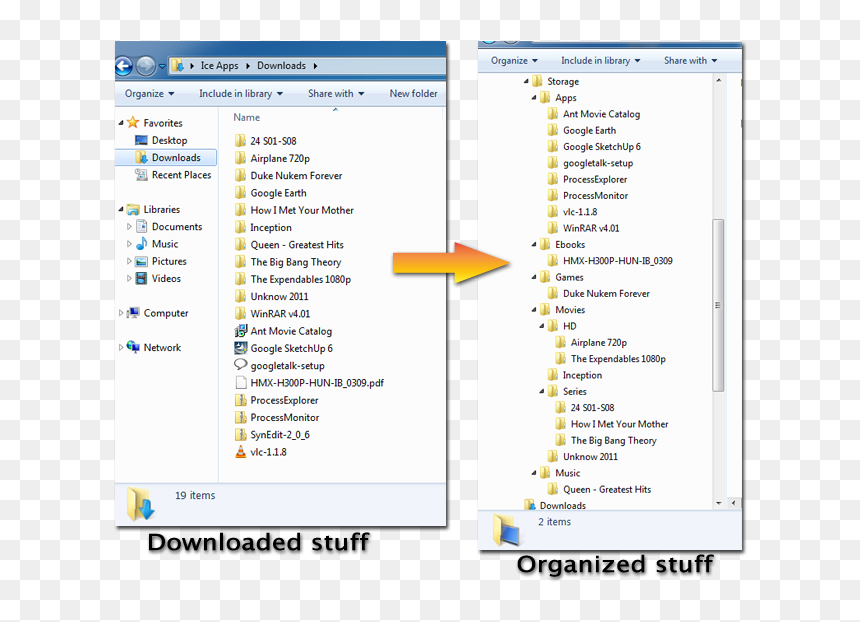The image size is (860, 622).
Task: Click the Back arrow in Downloads window
Action: [124, 66]
